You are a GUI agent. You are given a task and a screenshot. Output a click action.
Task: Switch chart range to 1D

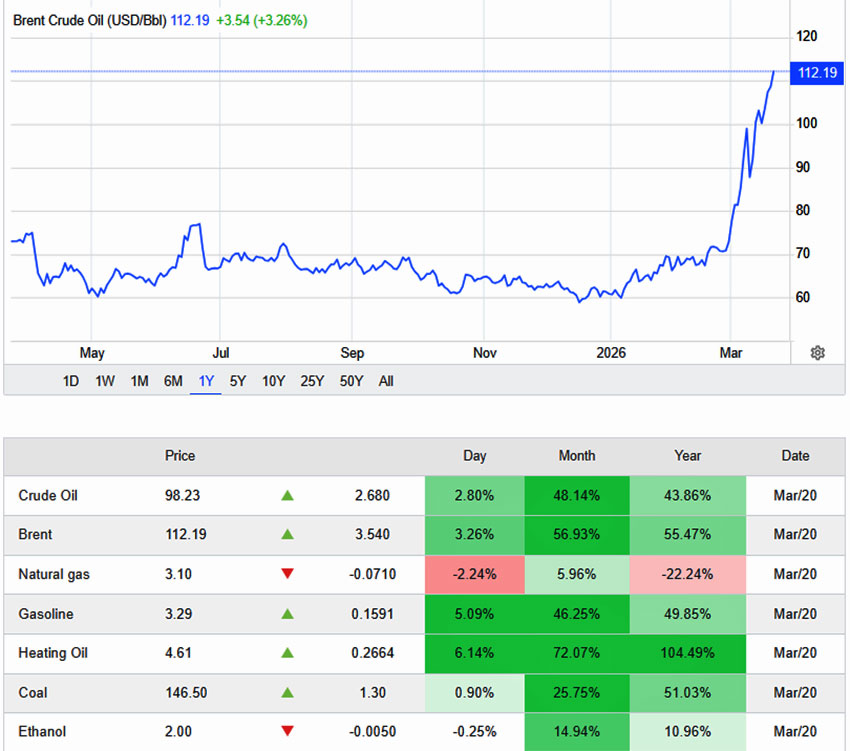point(71,381)
